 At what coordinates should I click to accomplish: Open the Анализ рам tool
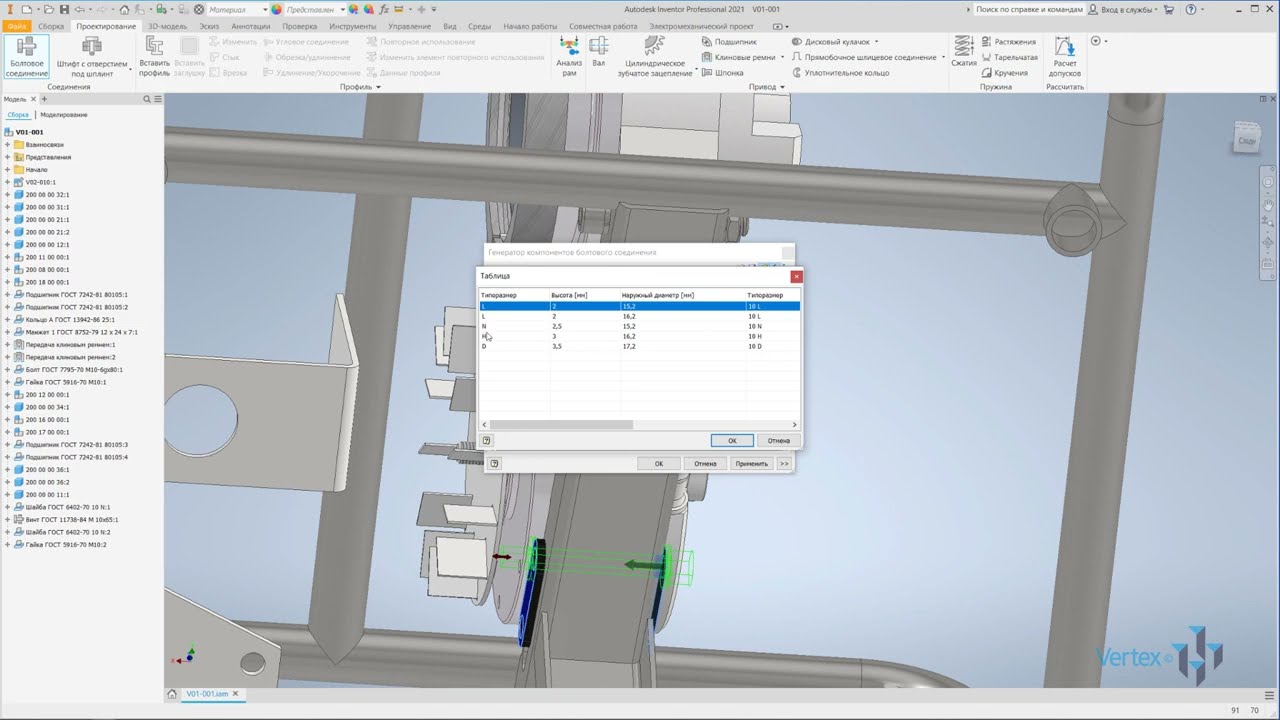(569, 57)
